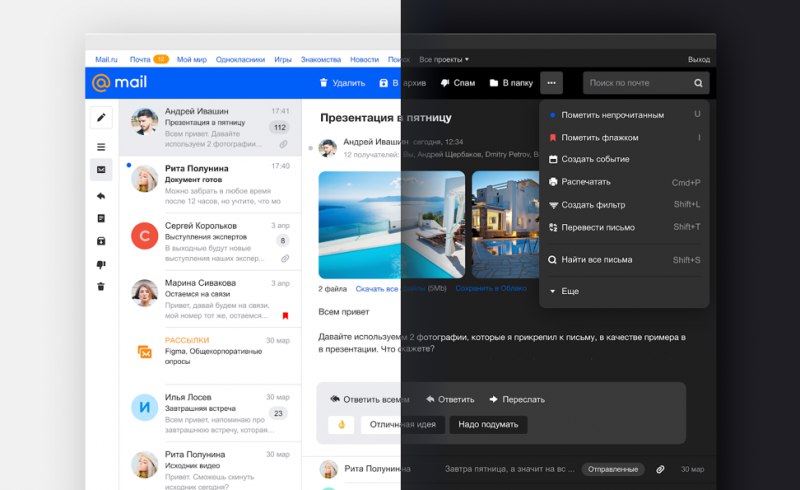This screenshot has width=800, height=490.
Task: Click sender avatar of Андрей Ивашин in message header
Action: click(328, 148)
